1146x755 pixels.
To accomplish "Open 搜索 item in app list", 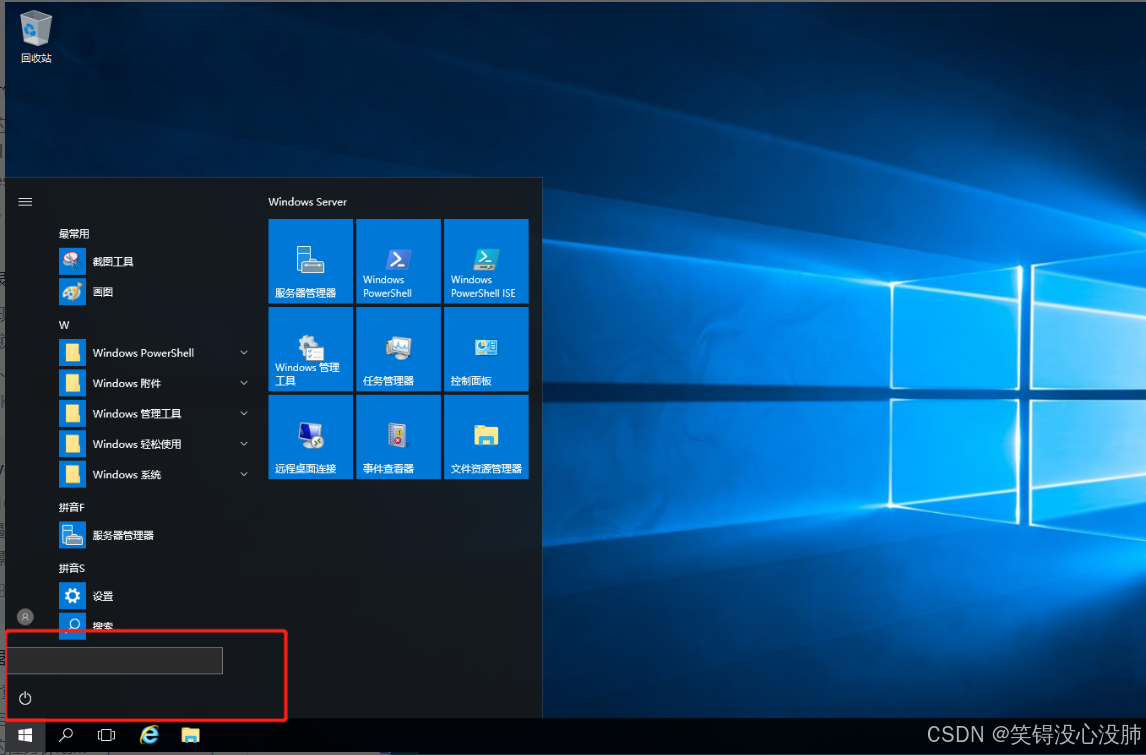I will tap(155, 626).
